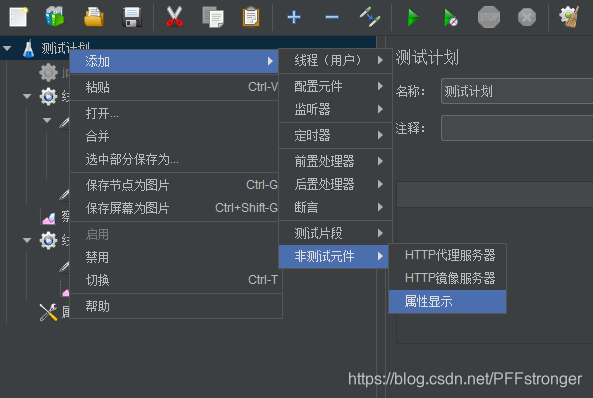Expand the 断言 submenu
593x398 pixels.
pyautogui.click(x=335, y=207)
